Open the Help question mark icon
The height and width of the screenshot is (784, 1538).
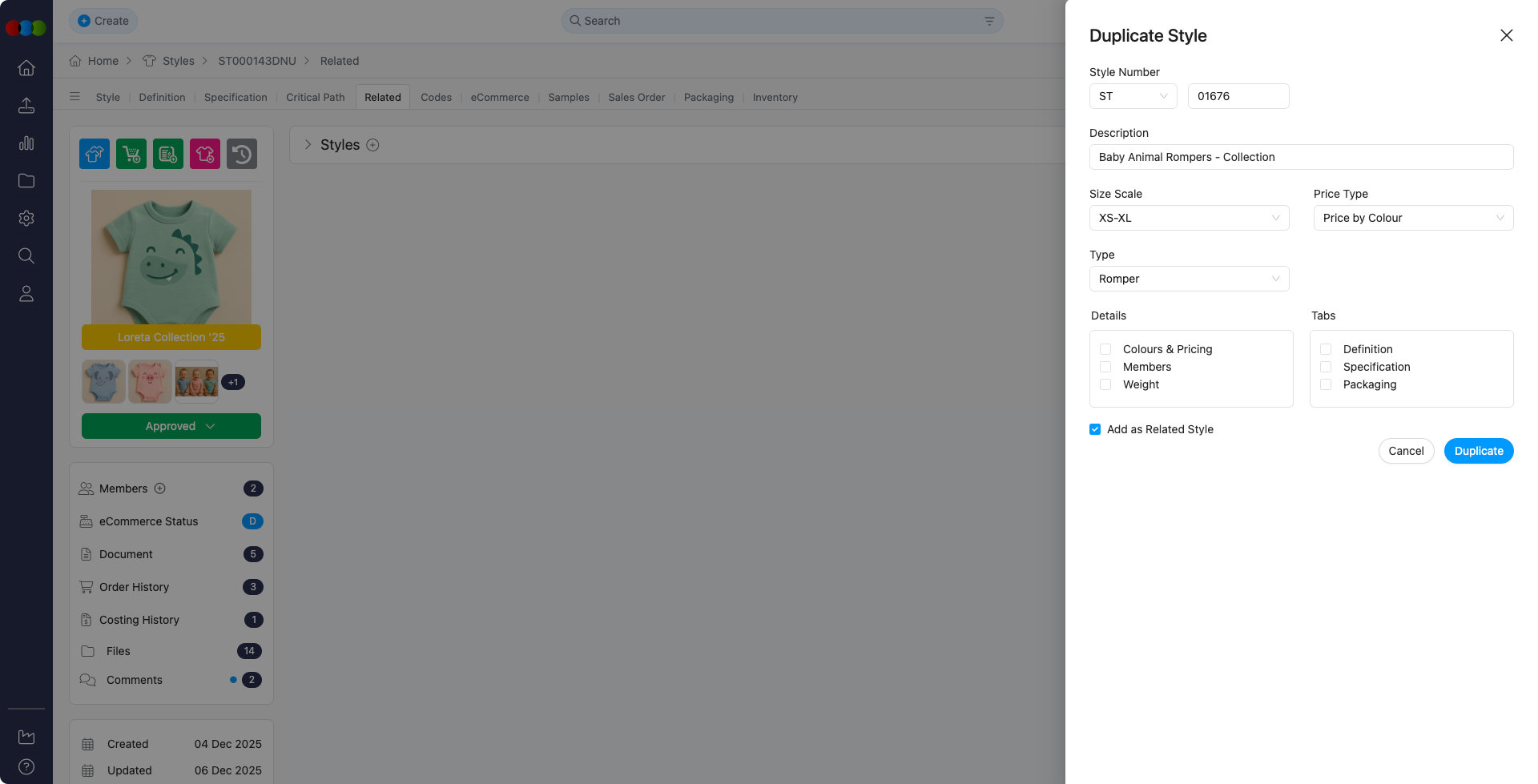(x=26, y=766)
